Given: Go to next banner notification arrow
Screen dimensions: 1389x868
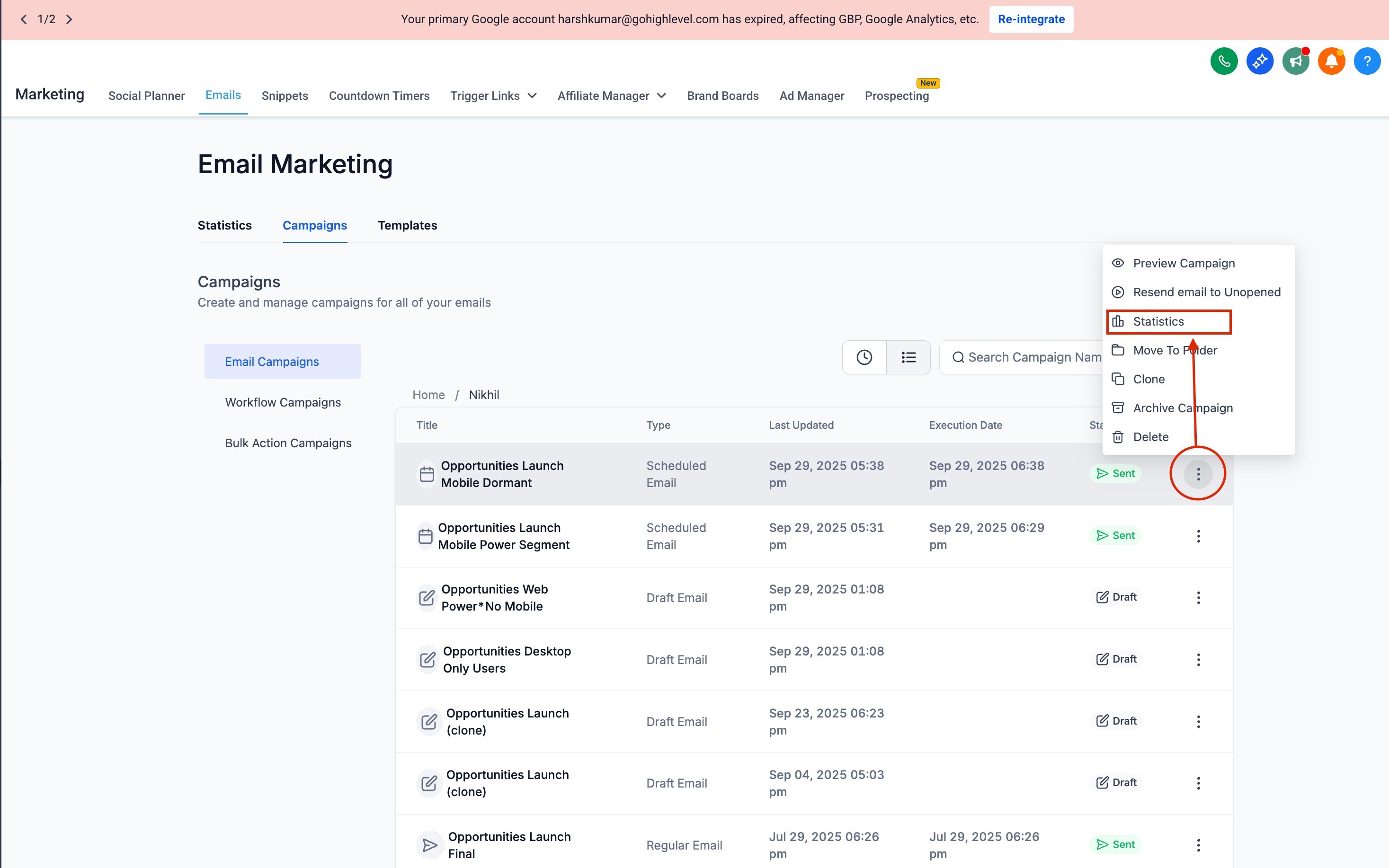Looking at the screenshot, I should [69, 19].
